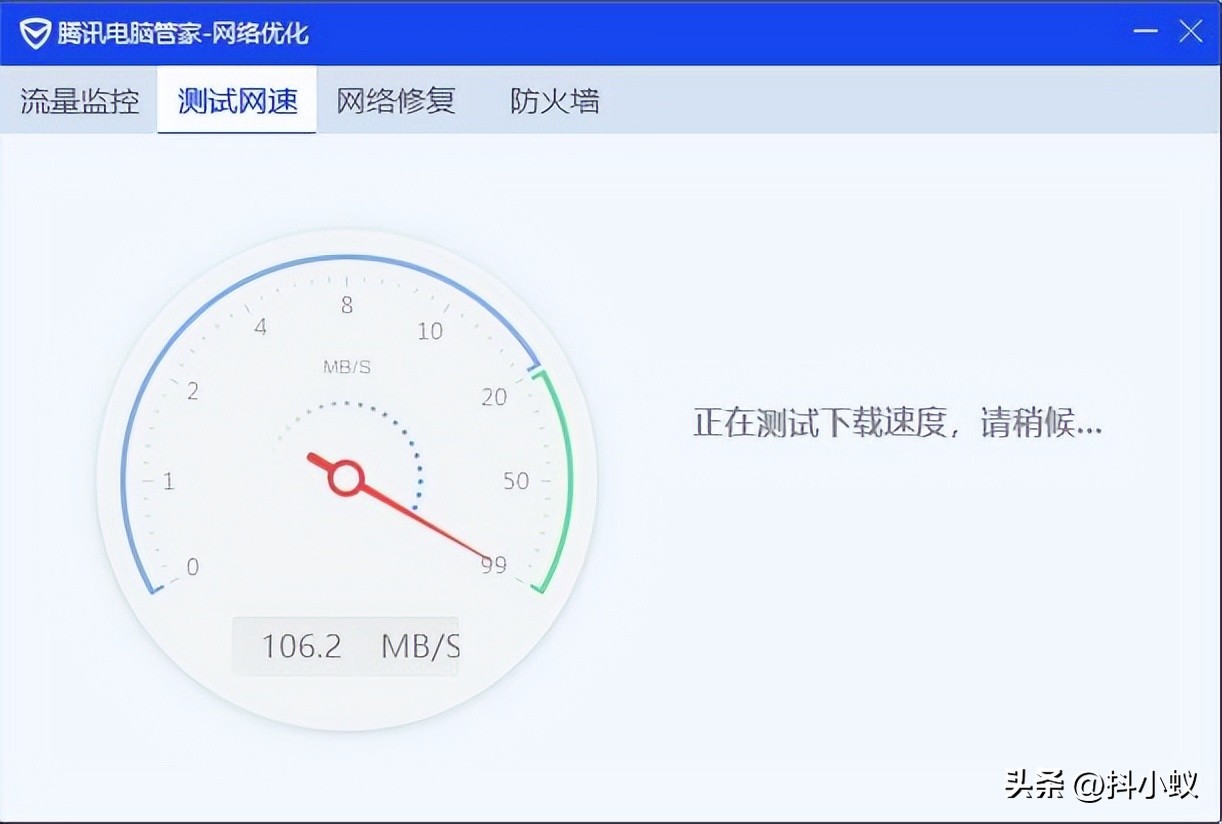Viewport: 1222px width, 824px height.
Task: Select the 测试网速 tab
Action: (x=237, y=101)
